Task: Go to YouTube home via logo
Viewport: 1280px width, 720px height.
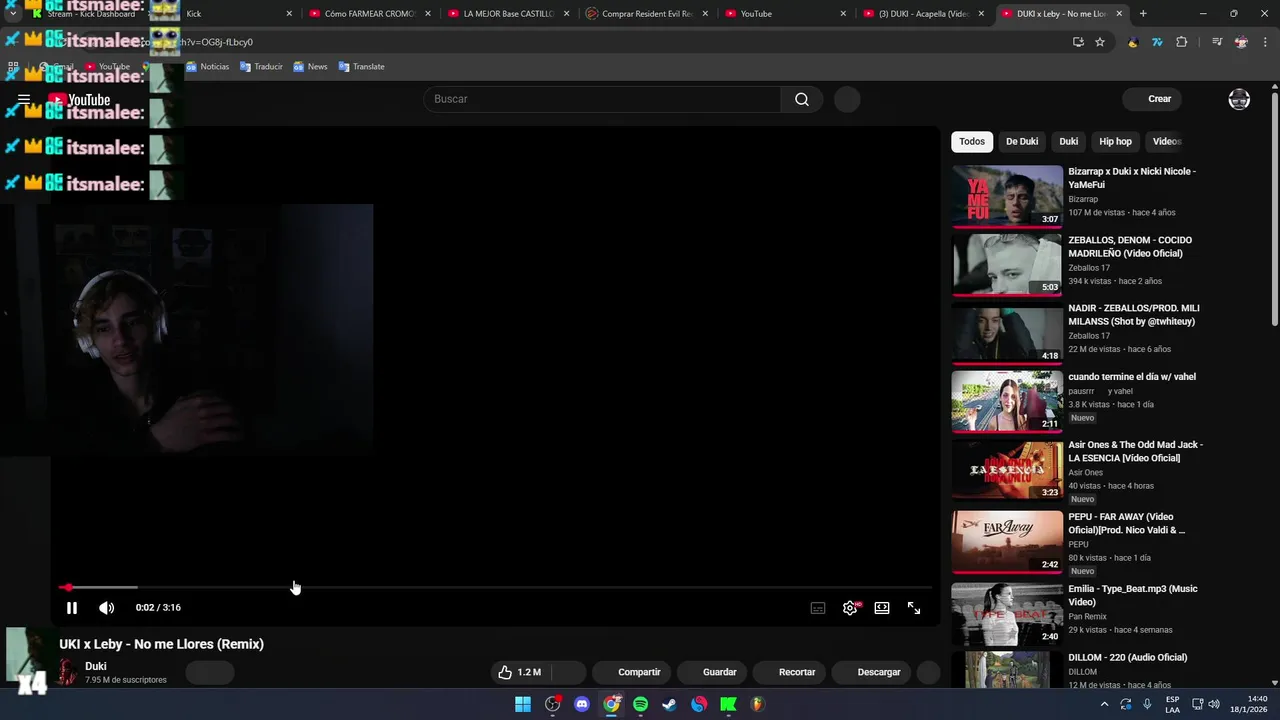Action: [79, 99]
